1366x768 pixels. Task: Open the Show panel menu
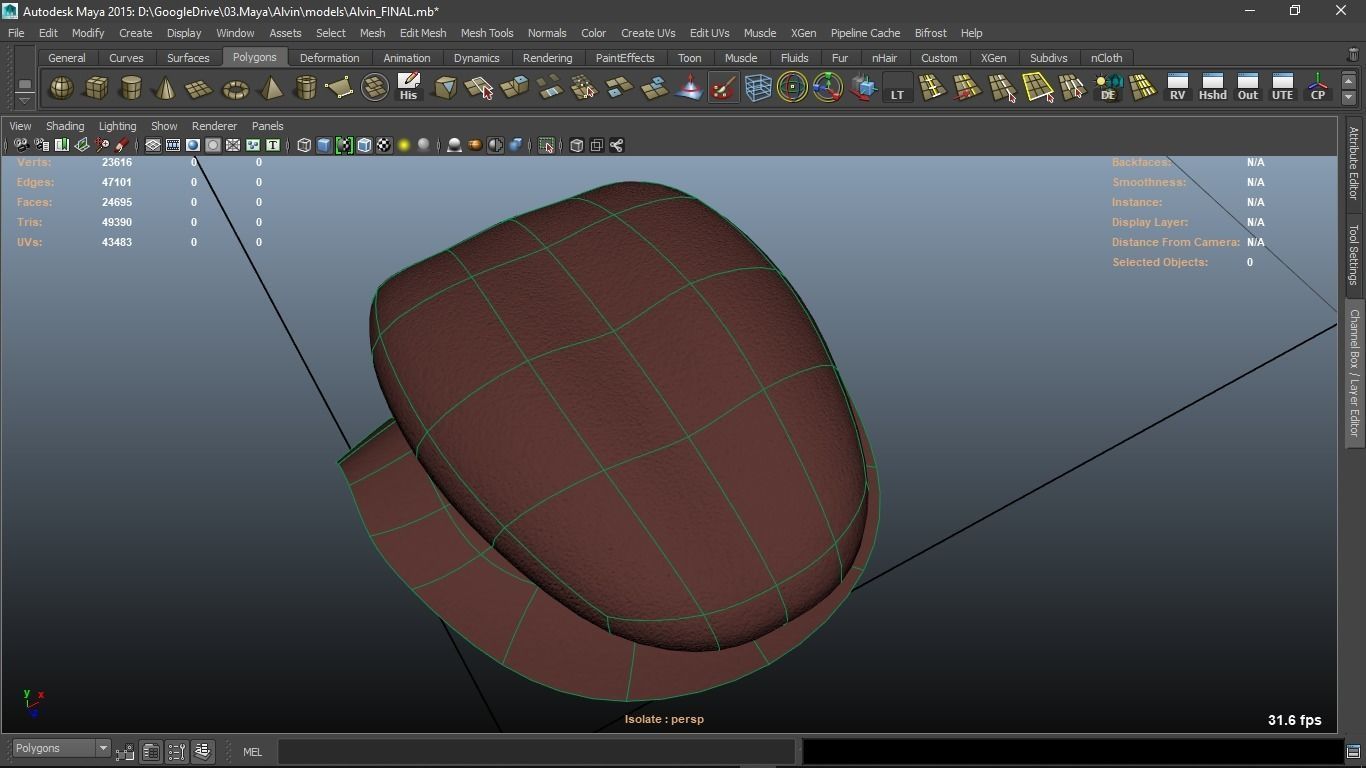tap(164, 126)
